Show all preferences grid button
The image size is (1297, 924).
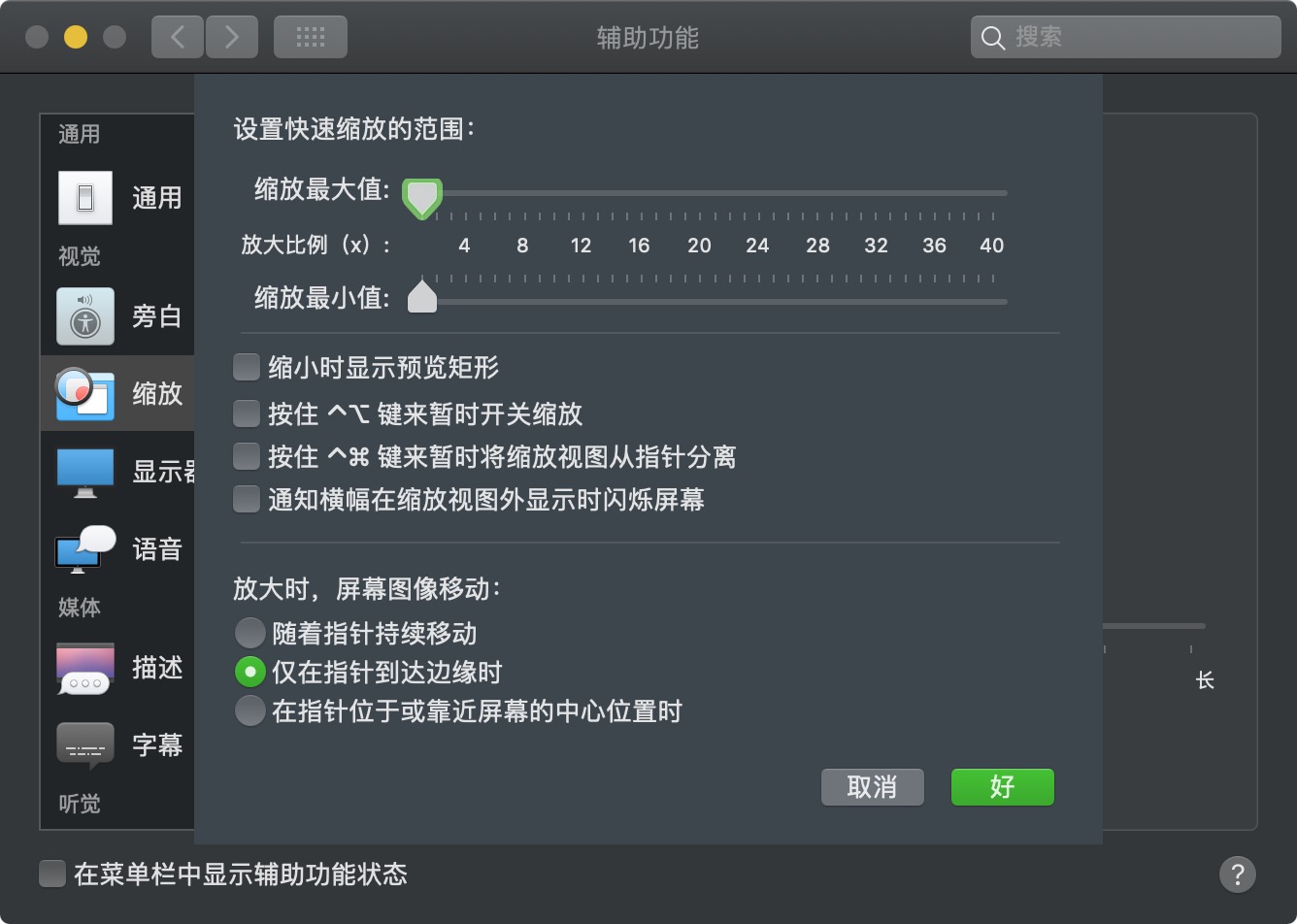[311, 37]
